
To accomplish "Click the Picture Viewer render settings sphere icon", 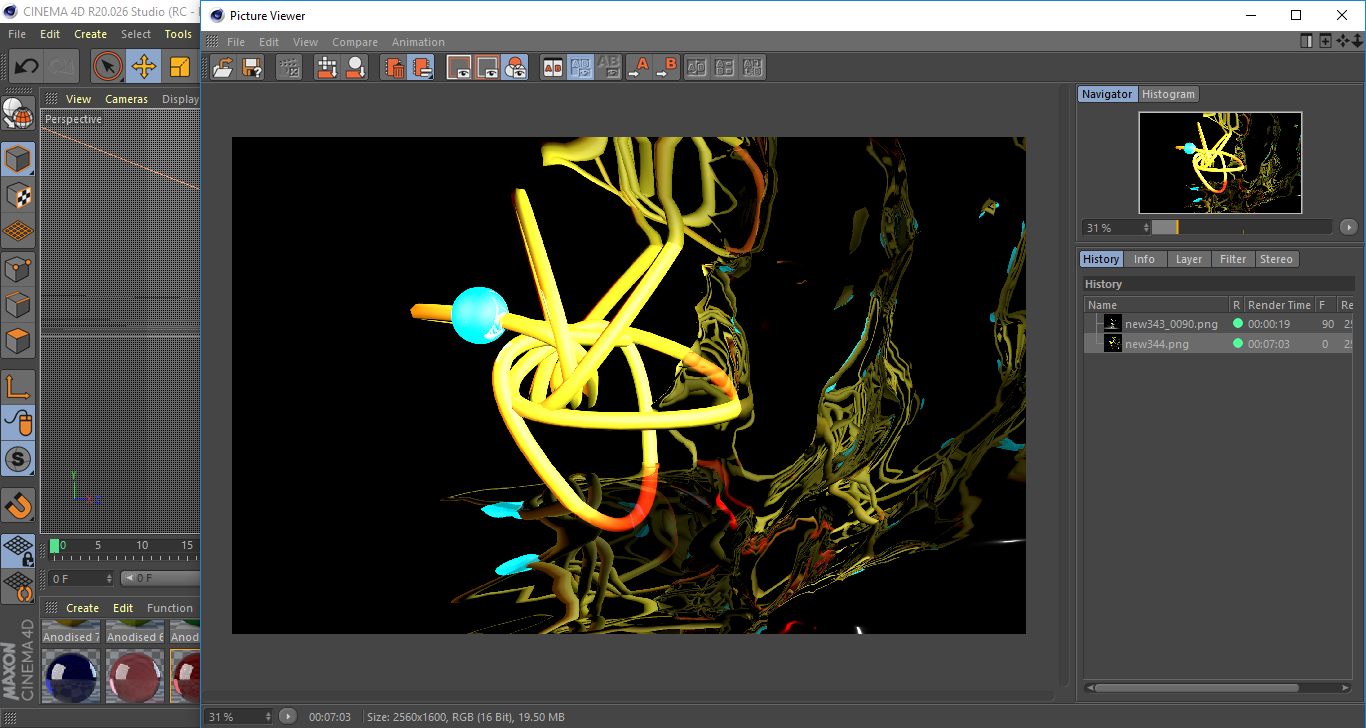I will [355, 67].
